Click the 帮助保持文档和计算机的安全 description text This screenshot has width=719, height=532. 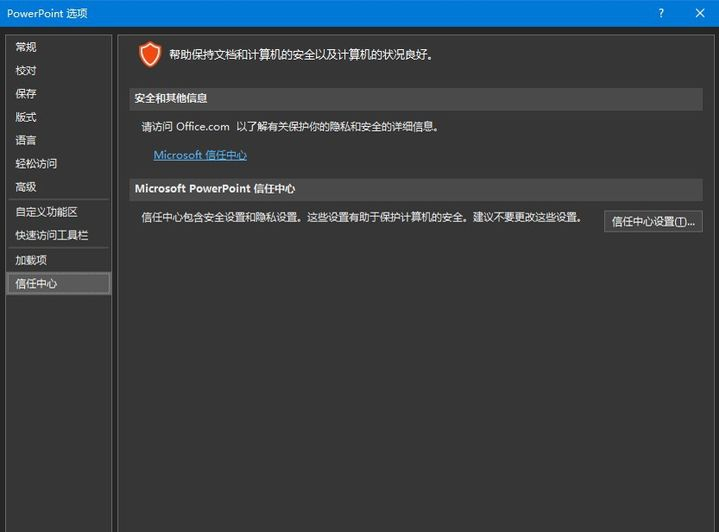(x=301, y=55)
